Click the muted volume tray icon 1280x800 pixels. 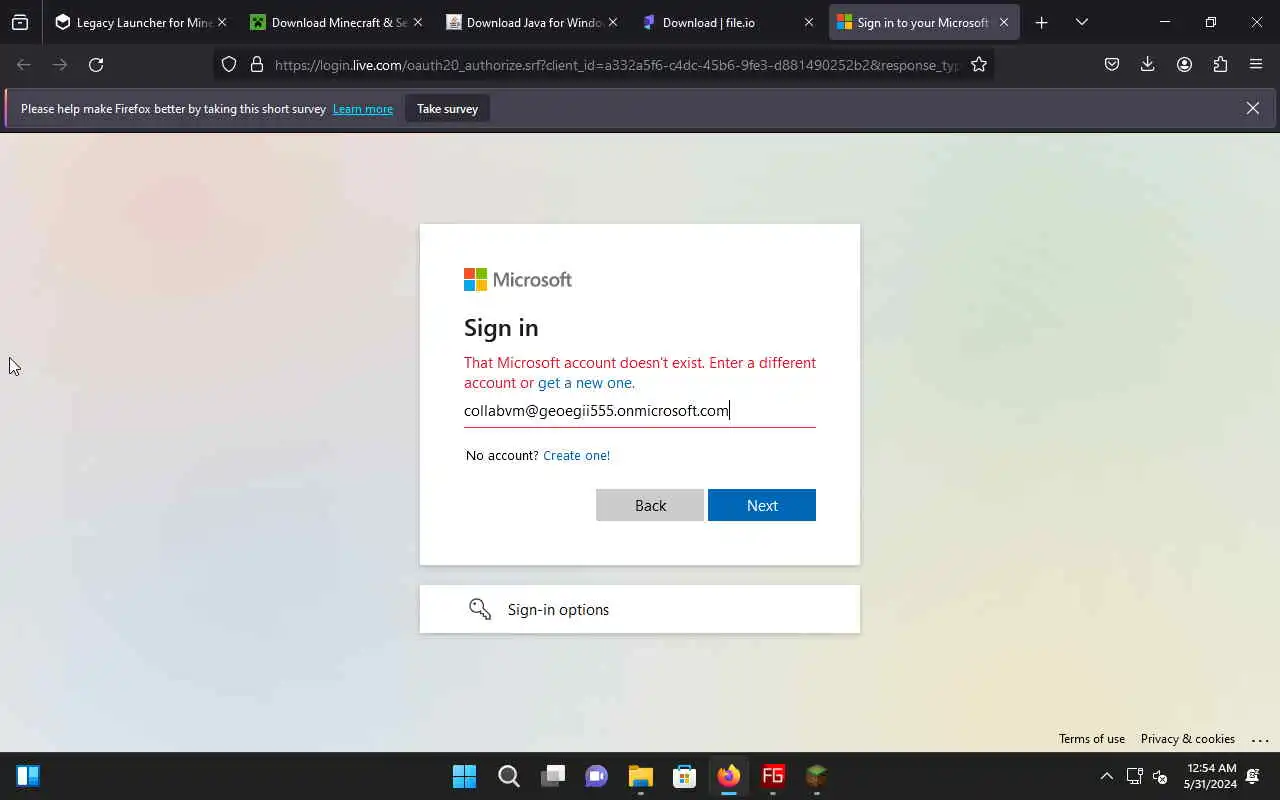click(x=1161, y=776)
